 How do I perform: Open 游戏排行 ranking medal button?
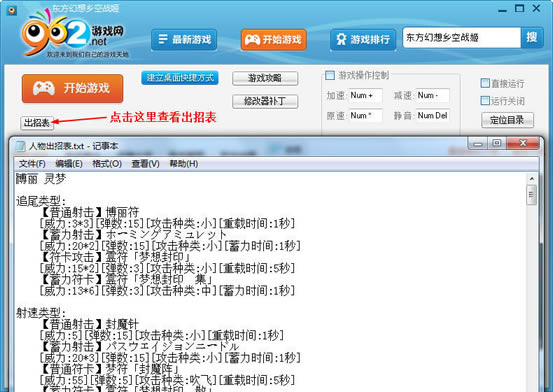click(363, 39)
